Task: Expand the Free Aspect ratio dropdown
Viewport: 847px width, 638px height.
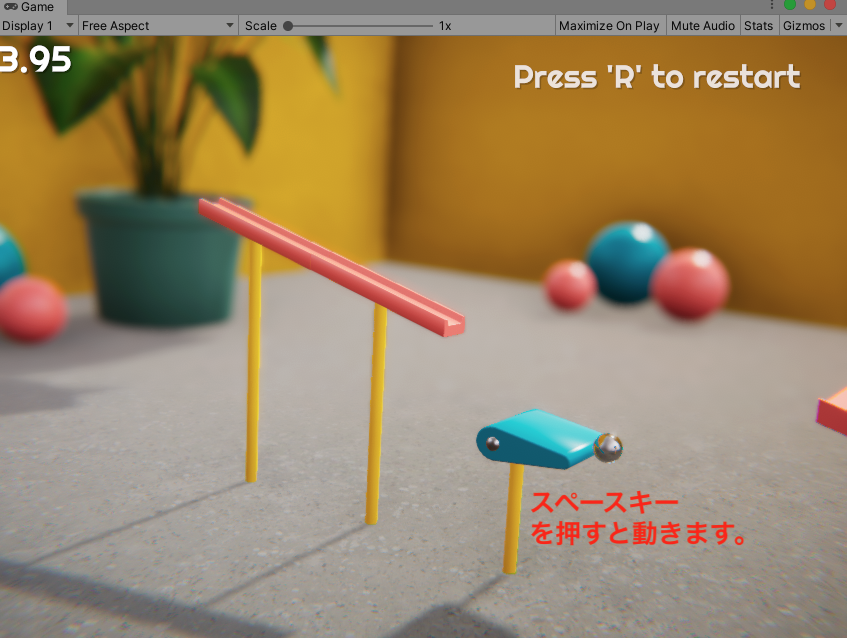Action: click(x=158, y=26)
